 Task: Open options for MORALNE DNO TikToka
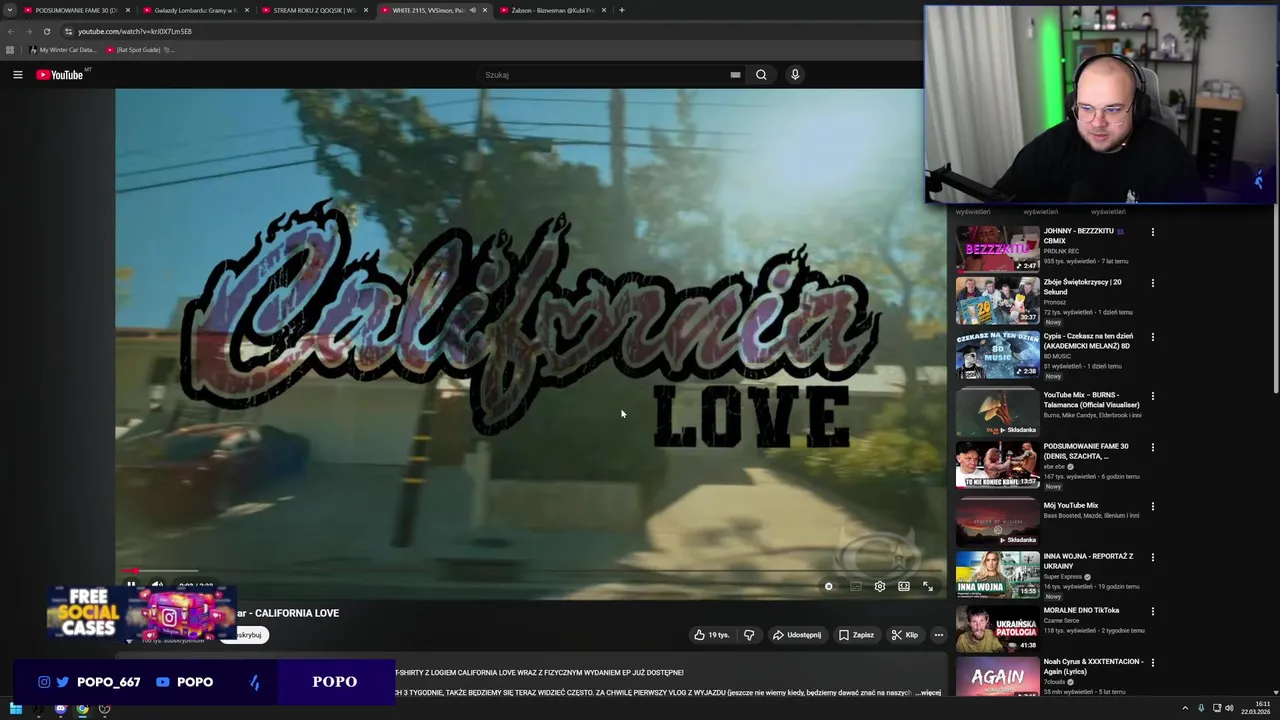(1152, 611)
